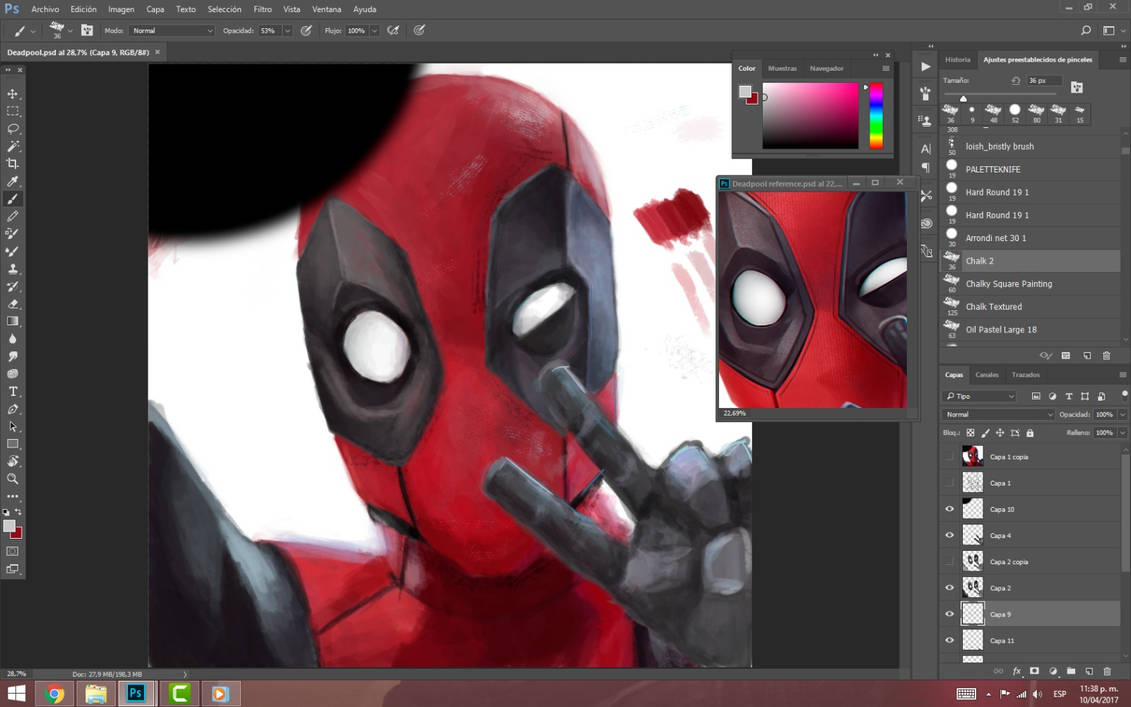Open the layer Opacidad dropdown arrow
Viewport: 1131px width, 707px height.
(1122, 414)
